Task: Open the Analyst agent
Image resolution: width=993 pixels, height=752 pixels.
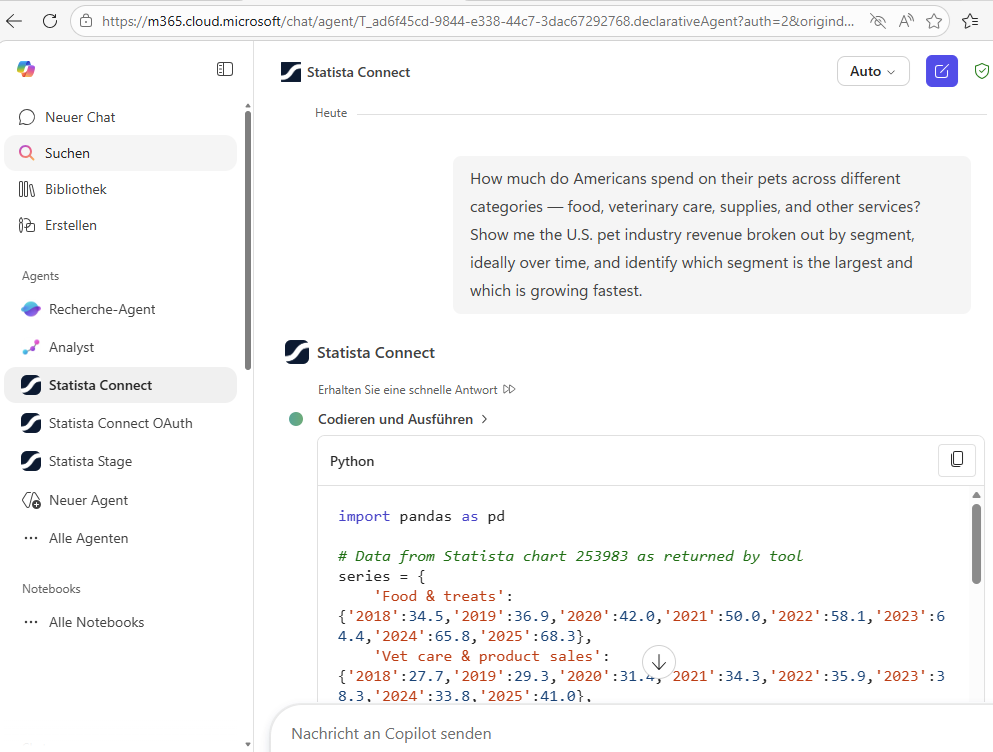Action: 120,347
